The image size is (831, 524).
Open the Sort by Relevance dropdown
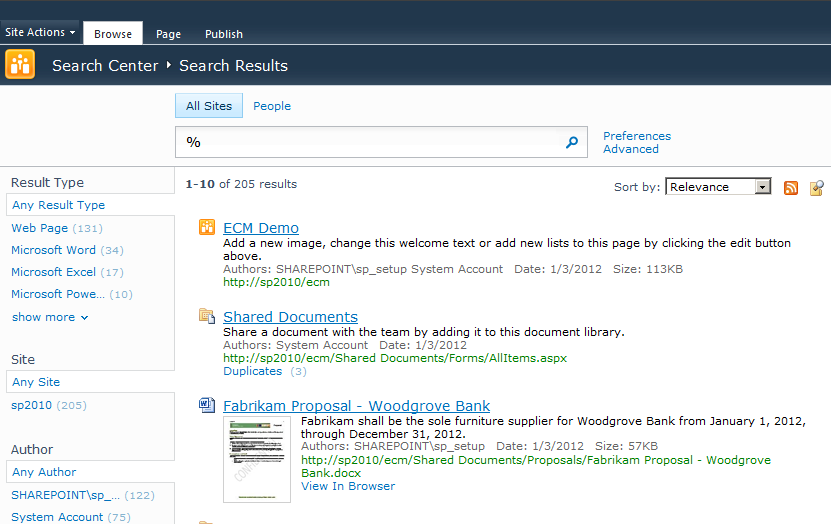[718, 186]
